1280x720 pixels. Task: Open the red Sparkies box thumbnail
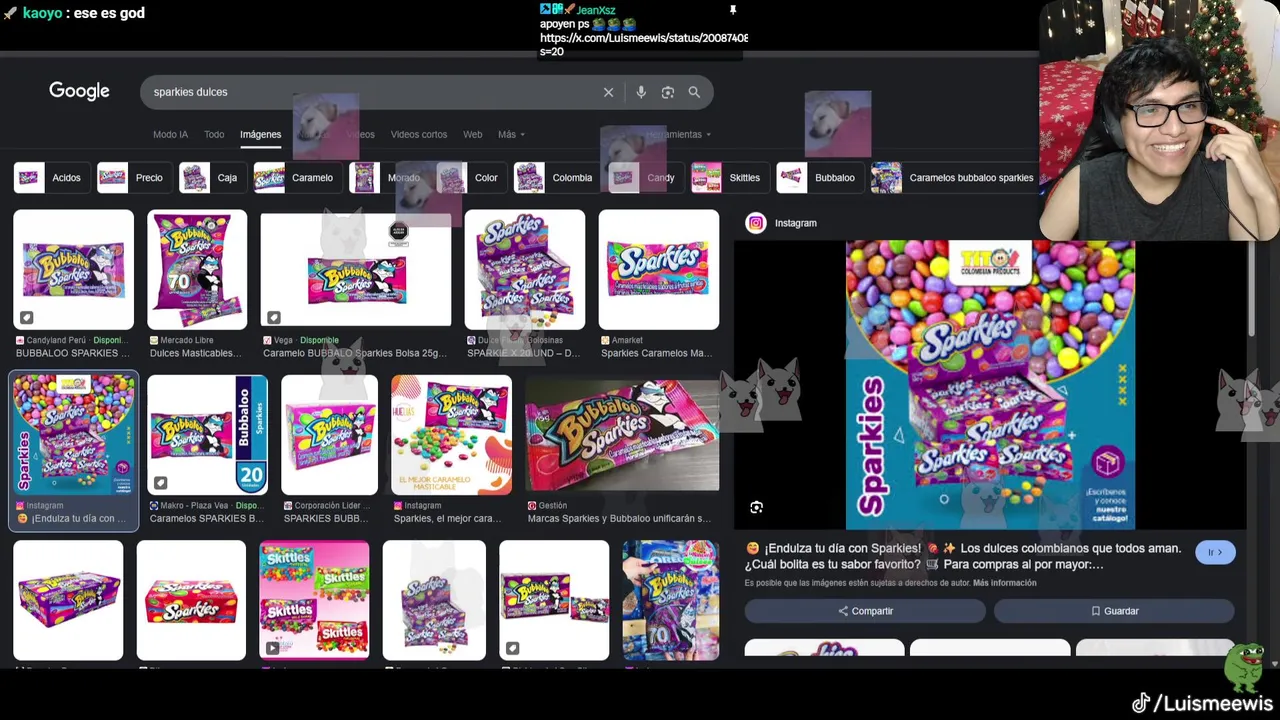click(191, 600)
